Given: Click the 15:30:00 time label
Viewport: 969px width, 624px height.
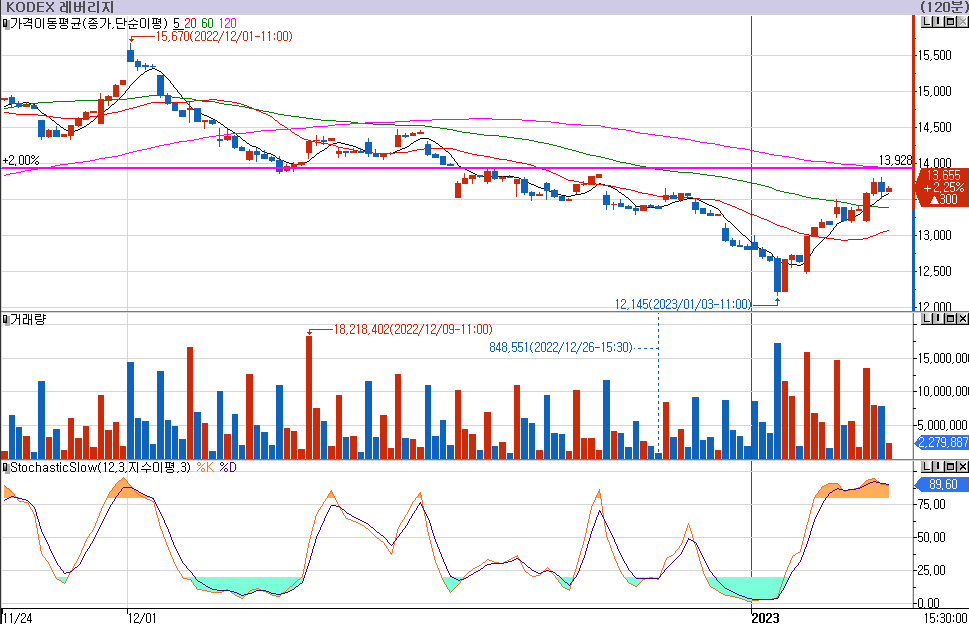Looking at the screenshot, I should [946, 618].
